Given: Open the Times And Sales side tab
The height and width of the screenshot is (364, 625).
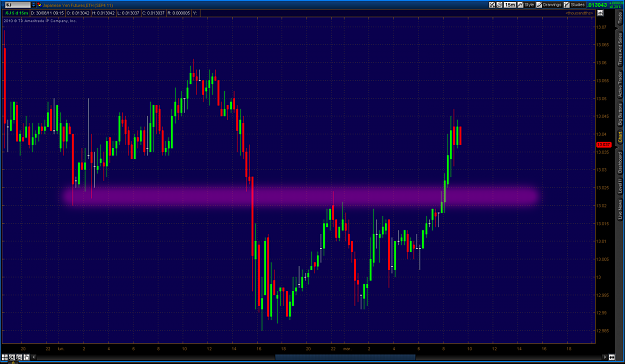Looking at the screenshot, I should tap(620, 49).
